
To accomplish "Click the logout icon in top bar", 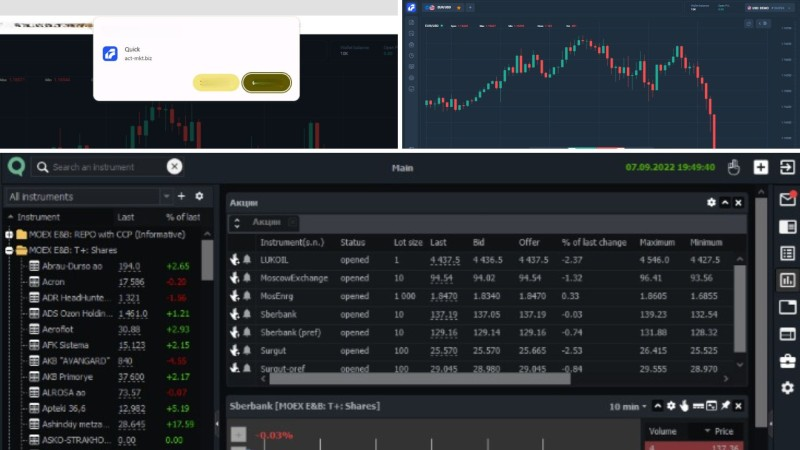I will click(x=788, y=167).
